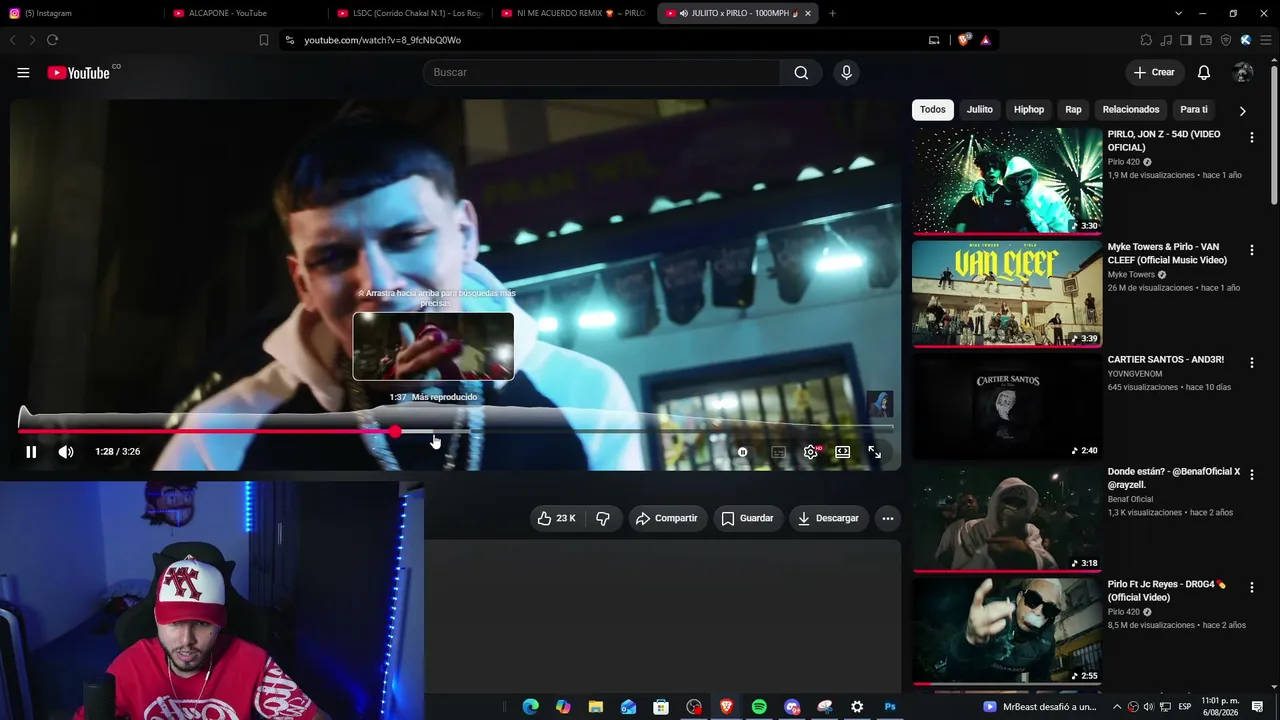Open the tab search dropdown arrow
Image resolution: width=1280 pixels, height=720 pixels.
click(1179, 13)
